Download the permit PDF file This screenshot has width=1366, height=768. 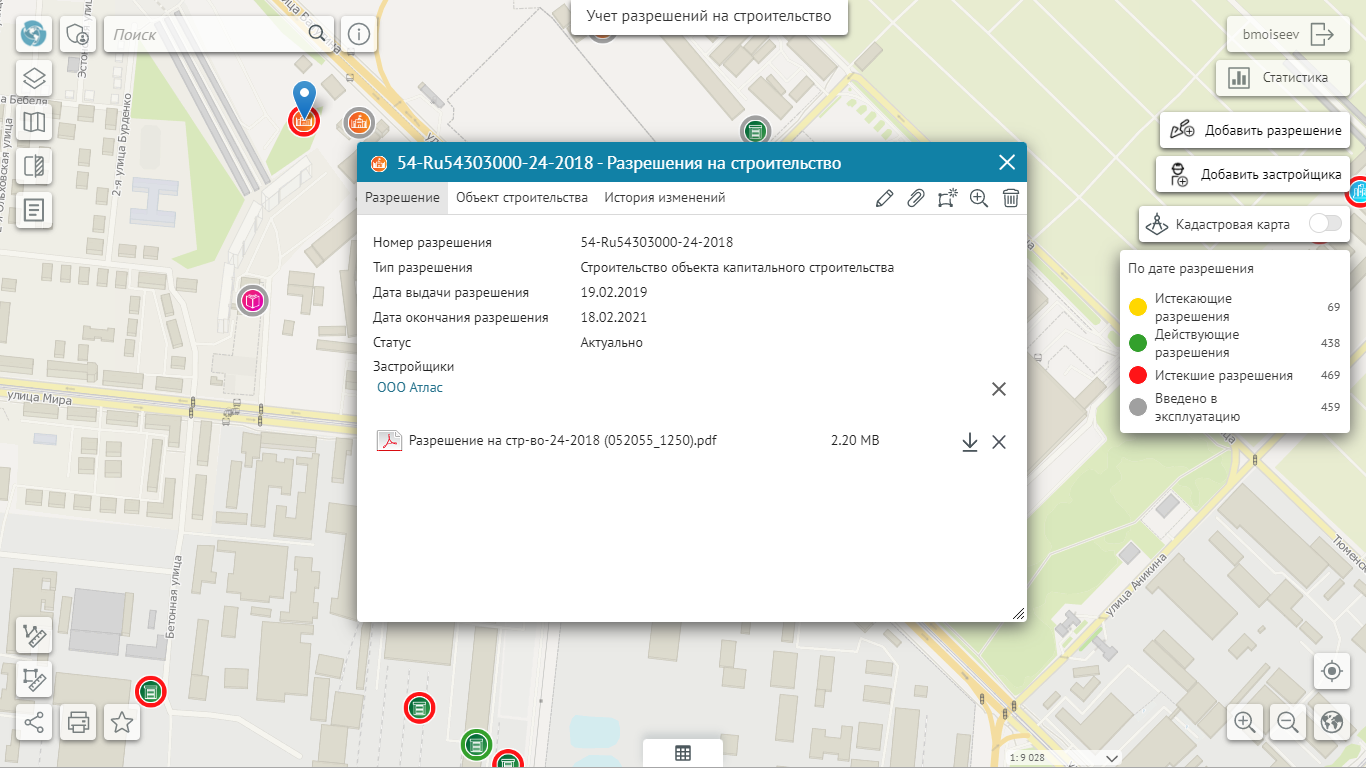point(969,442)
